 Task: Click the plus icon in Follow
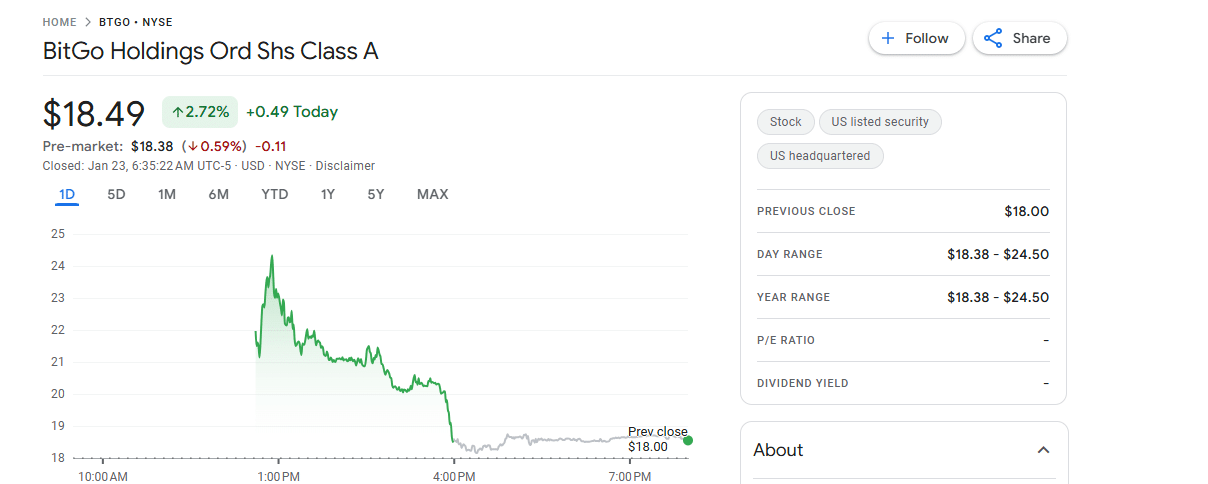pyautogui.click(x=887, y=38)
